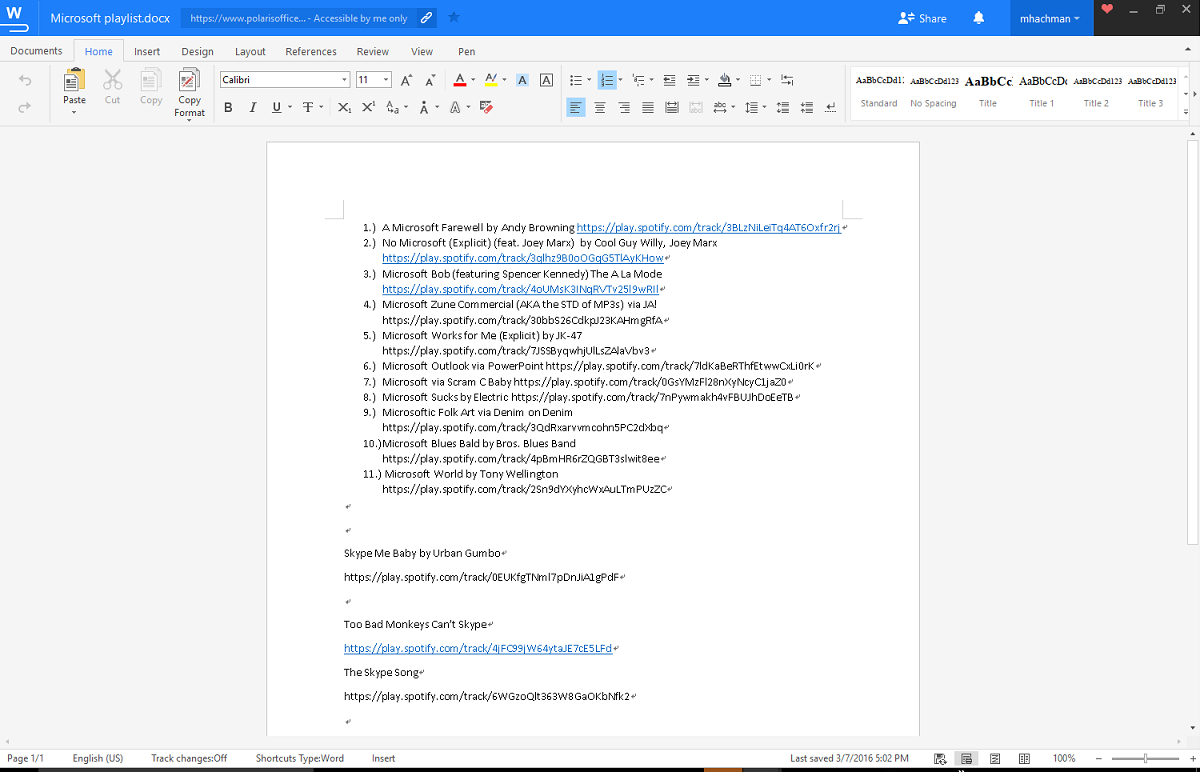Image resolution: width=1200 pixels, height=772 pixels.
Task: Open the Calibri font name dropdown
Action: click(x=345, y=80)
